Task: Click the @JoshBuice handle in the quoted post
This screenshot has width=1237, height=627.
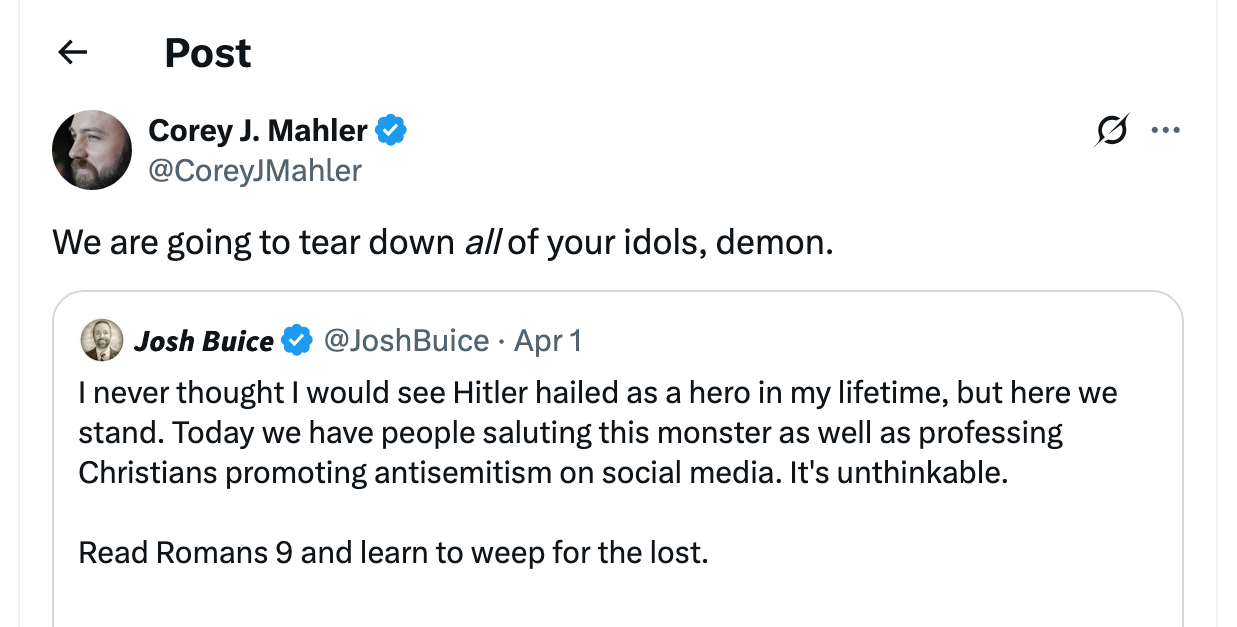Action: 406,341
